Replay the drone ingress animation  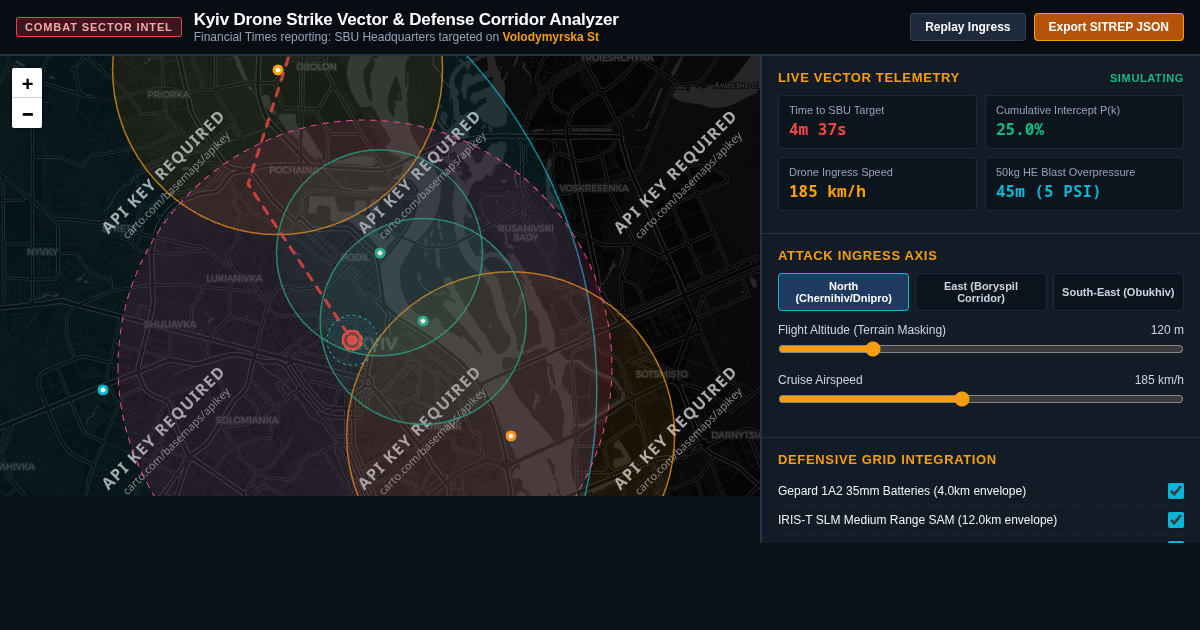tap(967, 27)
